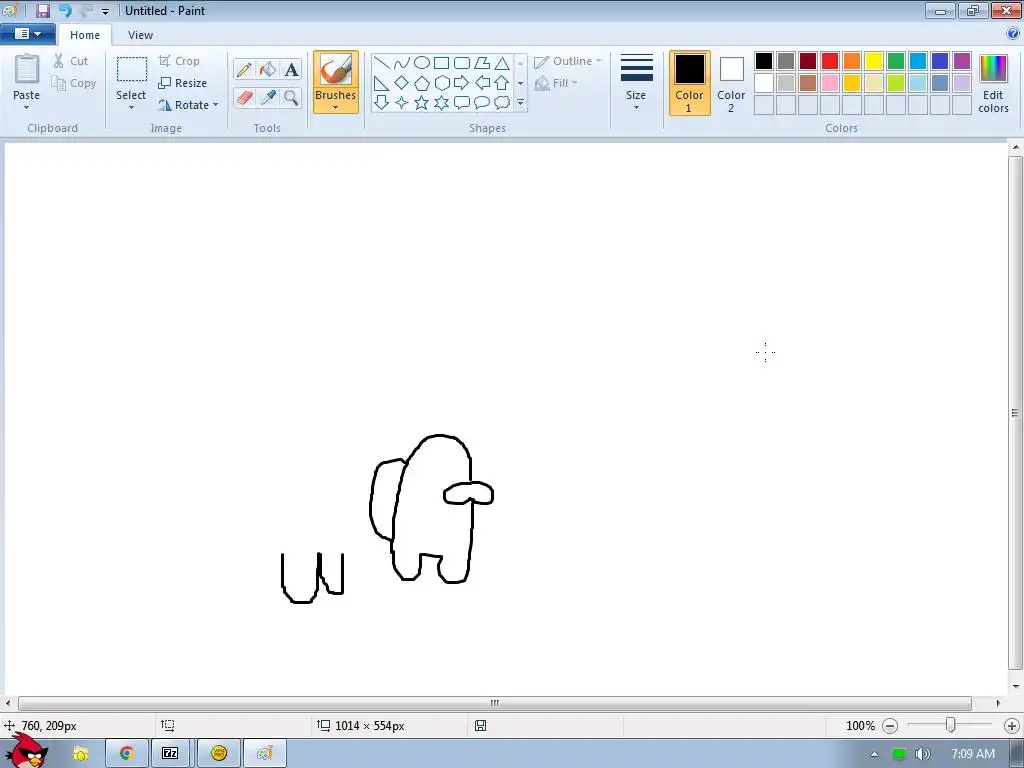1024x768 pixels.
Task: Open Chrome from the taskbar
Action: [127, 754]
